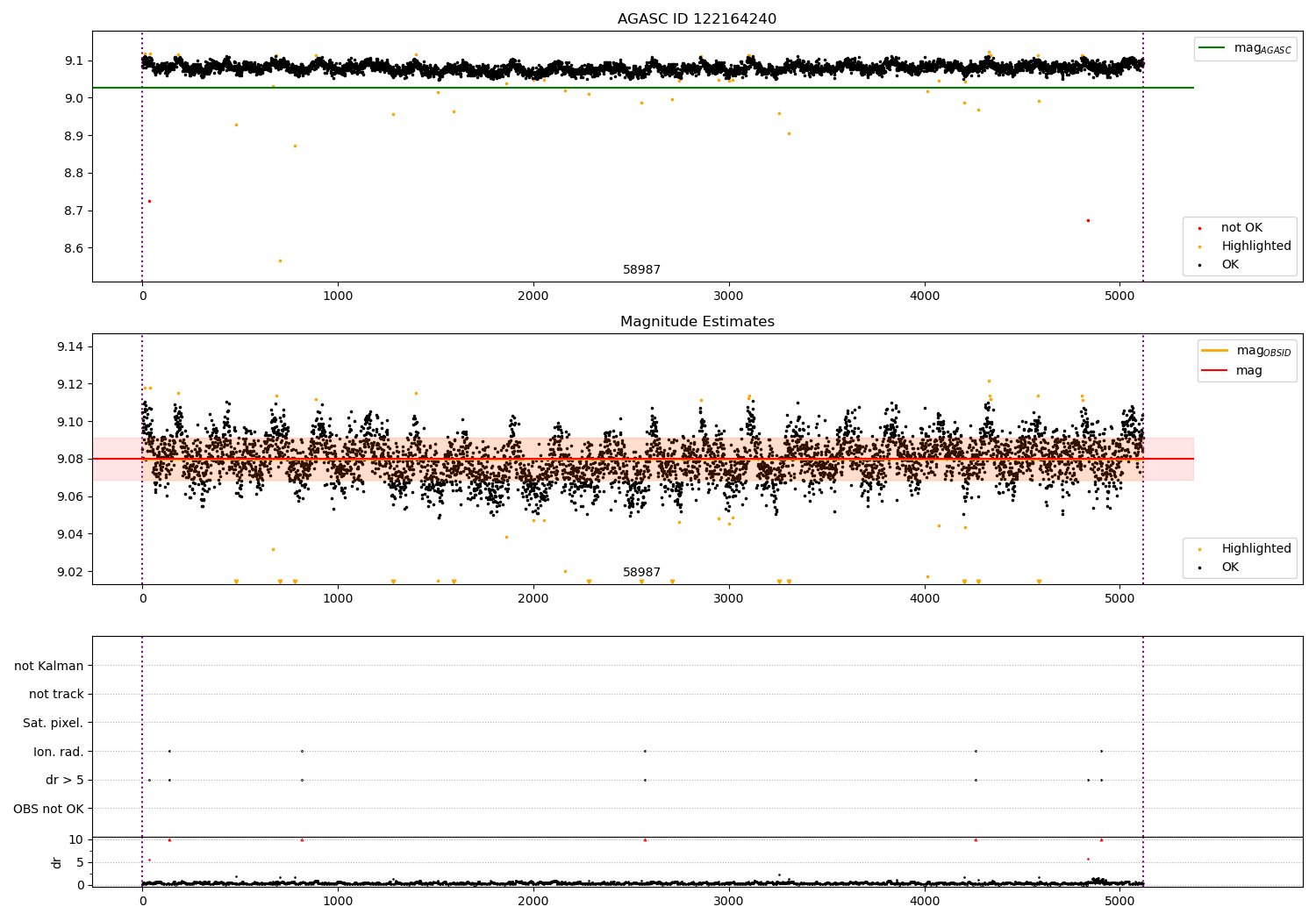Click the Ion. rad. marker near x 2570
This screenshot has height=921, width=1316.
click(645, 751)
